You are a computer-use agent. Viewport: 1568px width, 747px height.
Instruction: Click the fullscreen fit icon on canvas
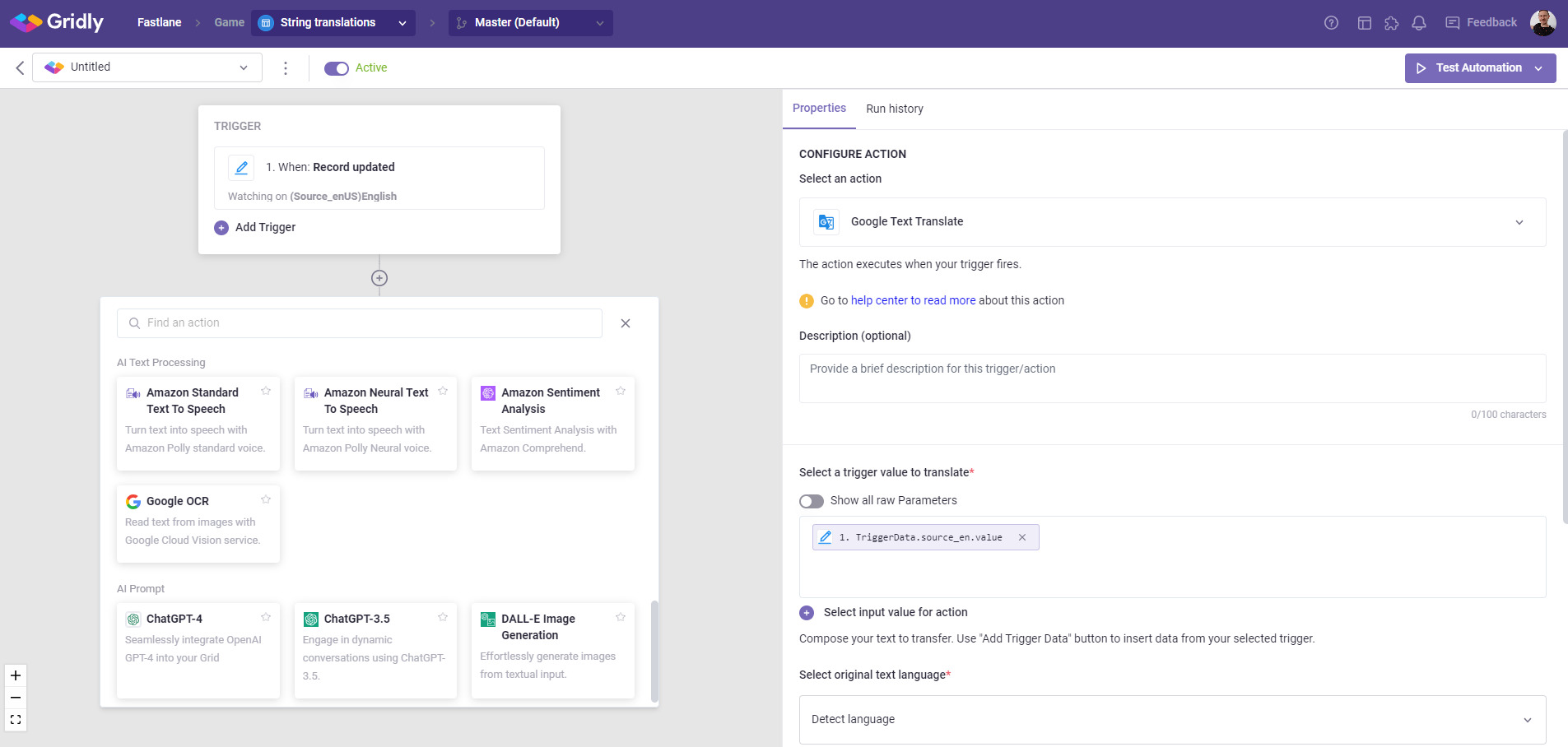(15, 719)
